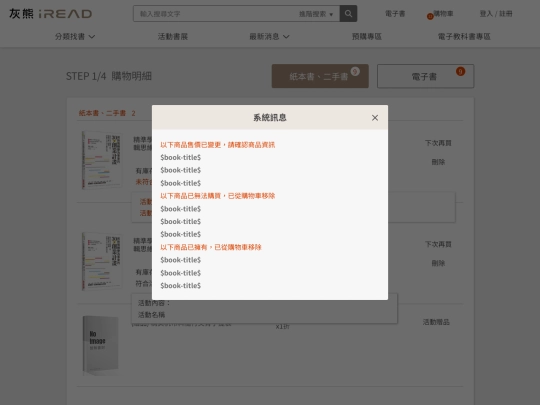Click 刪除 for the first book
The height and width of the screenshot is (405, 540).
[x=438, y=162]
